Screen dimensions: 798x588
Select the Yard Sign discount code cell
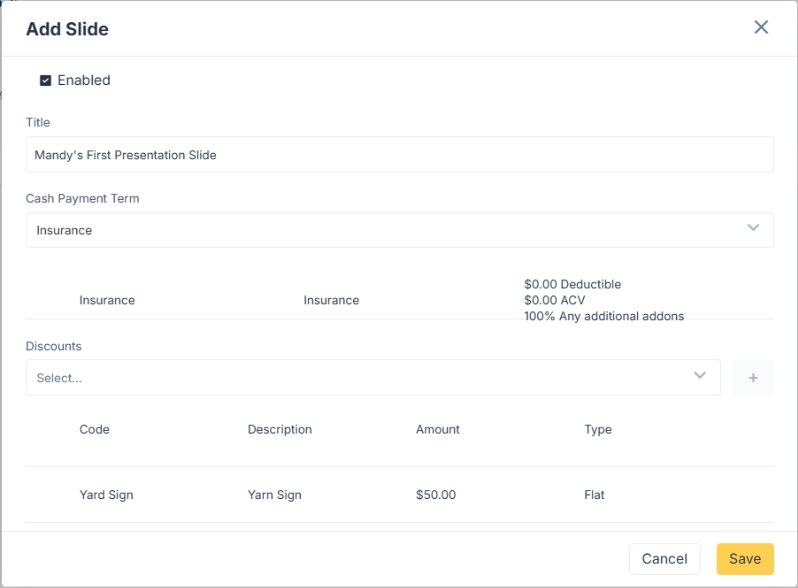106,495
